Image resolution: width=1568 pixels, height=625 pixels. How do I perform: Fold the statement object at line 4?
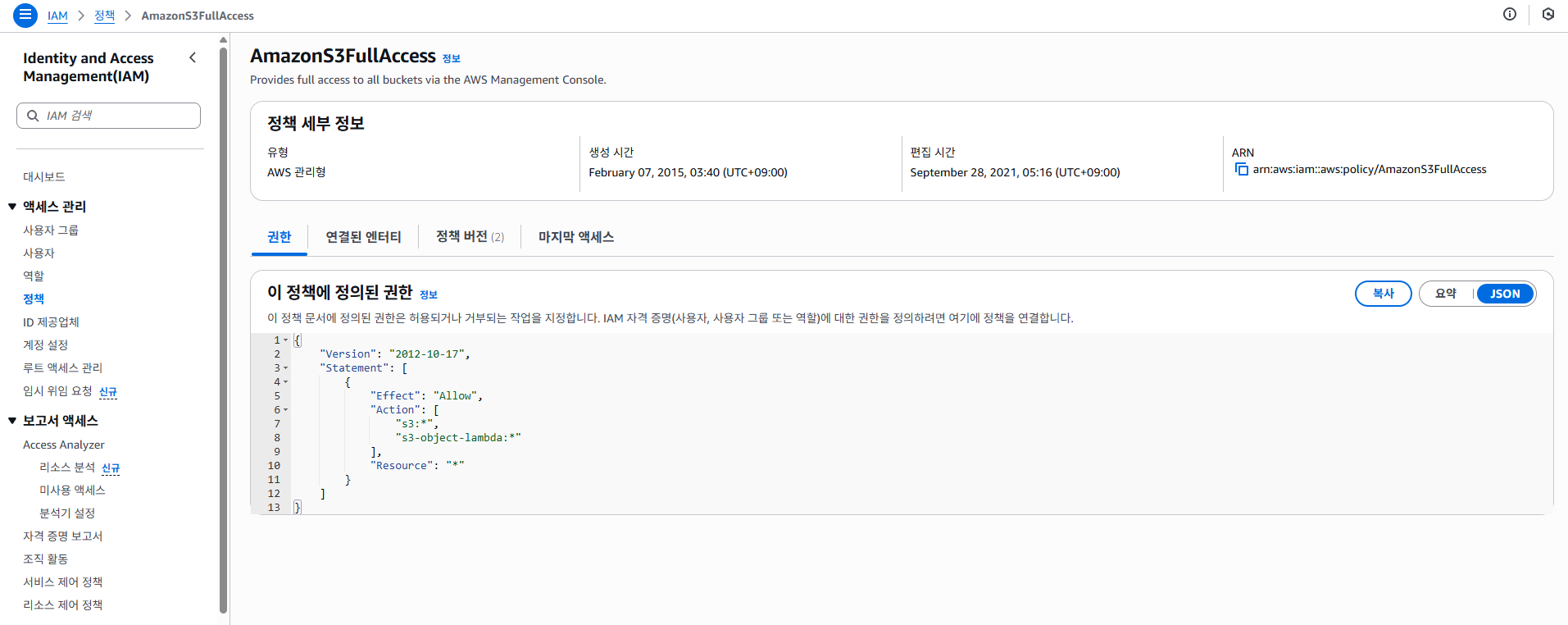click(x=285, y=382)
